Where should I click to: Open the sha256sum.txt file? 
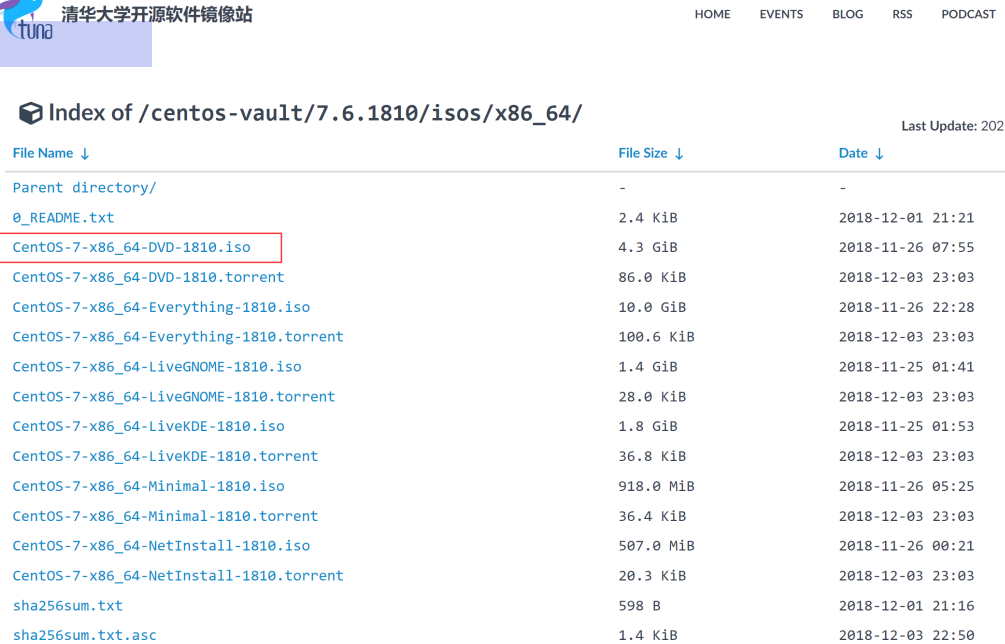[x=67, y=605]
